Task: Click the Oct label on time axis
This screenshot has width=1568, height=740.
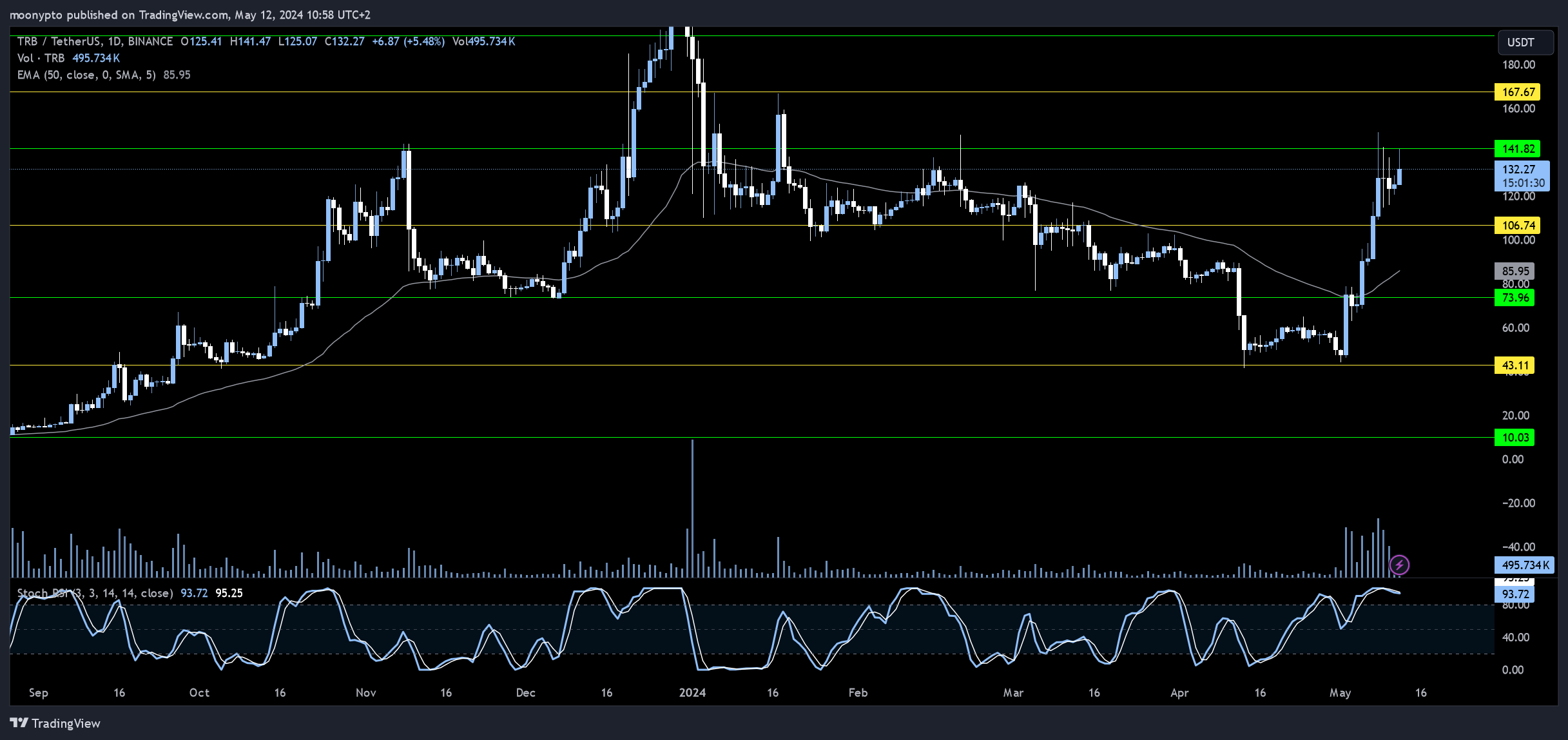Action: 199,693
